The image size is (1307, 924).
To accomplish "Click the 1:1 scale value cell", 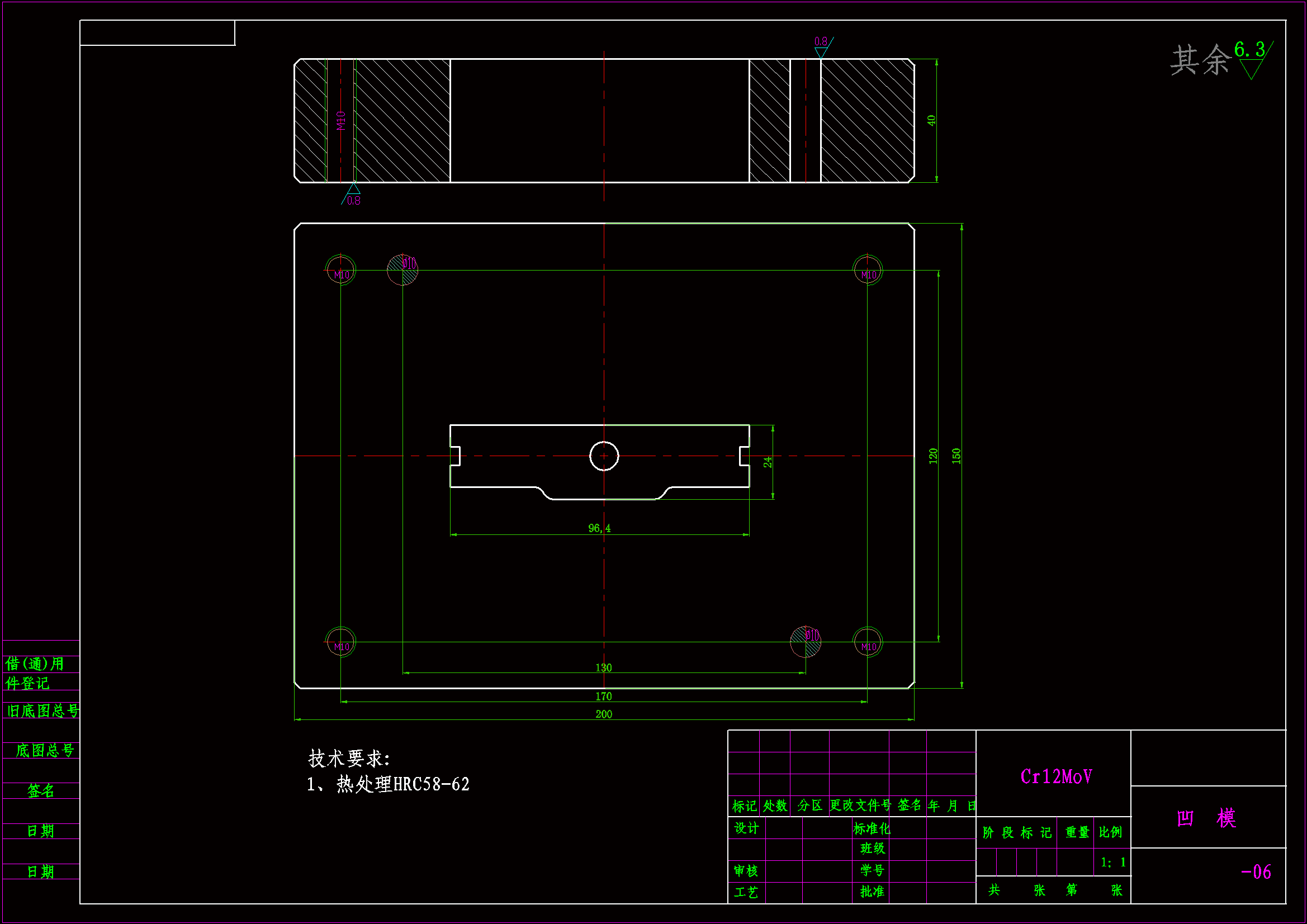I will [1113, 862].
